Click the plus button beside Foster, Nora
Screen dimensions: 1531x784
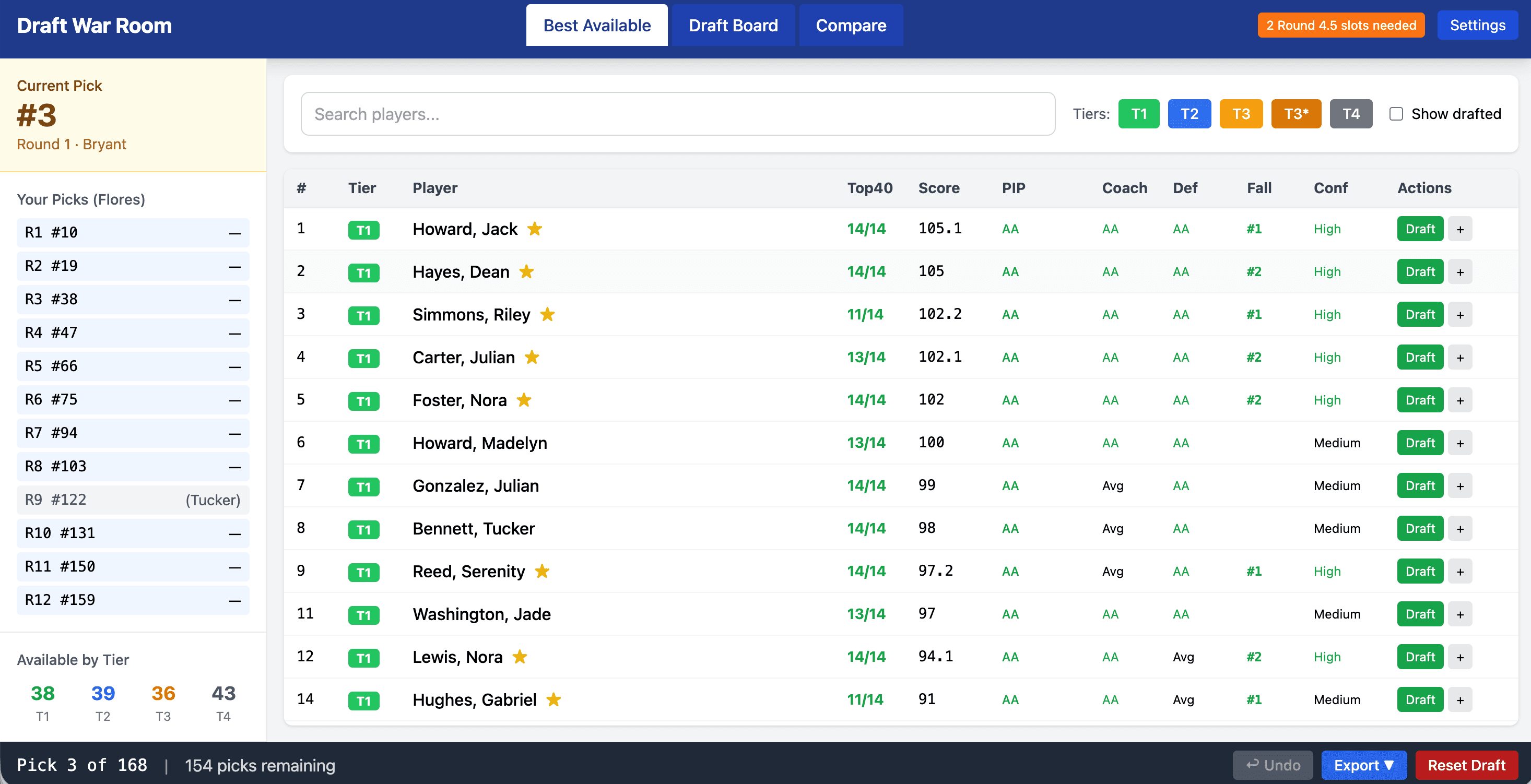tap(1461, 400)
